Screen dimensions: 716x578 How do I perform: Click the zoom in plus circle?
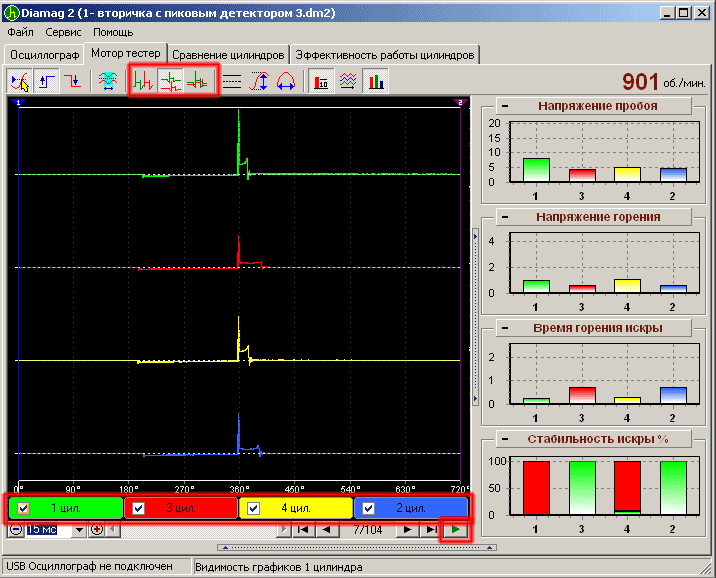click(97, 530)
